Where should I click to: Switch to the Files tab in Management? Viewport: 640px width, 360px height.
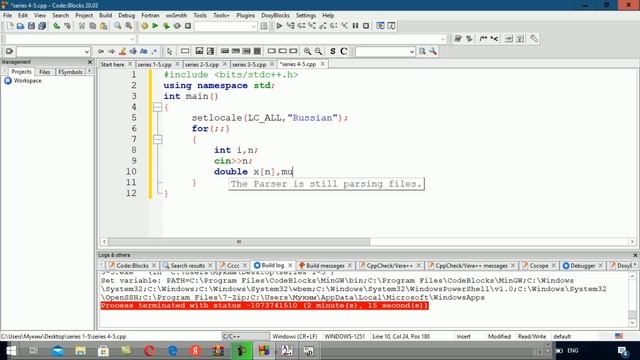(44, 72)
